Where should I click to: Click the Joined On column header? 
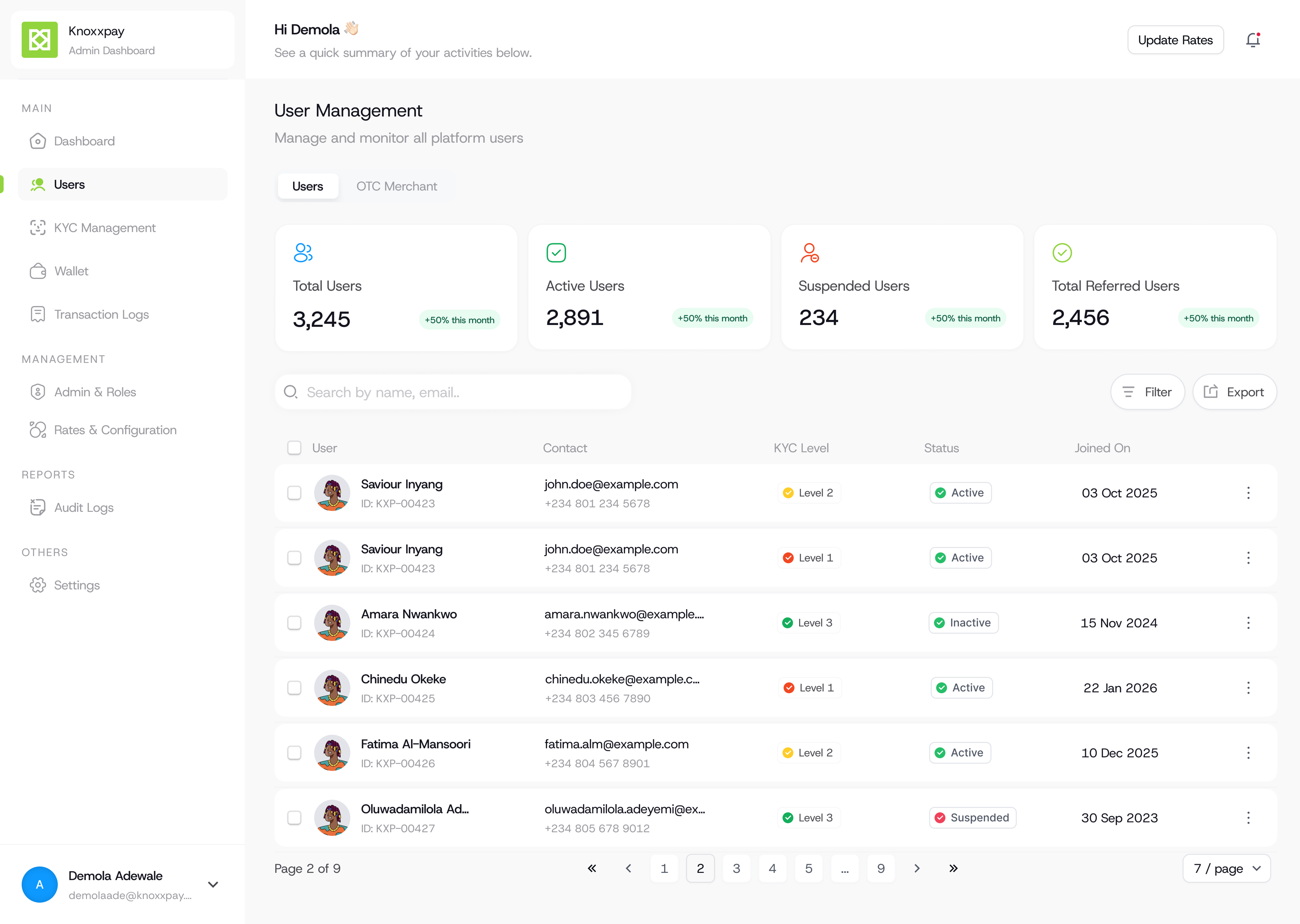click(1102, 448)
